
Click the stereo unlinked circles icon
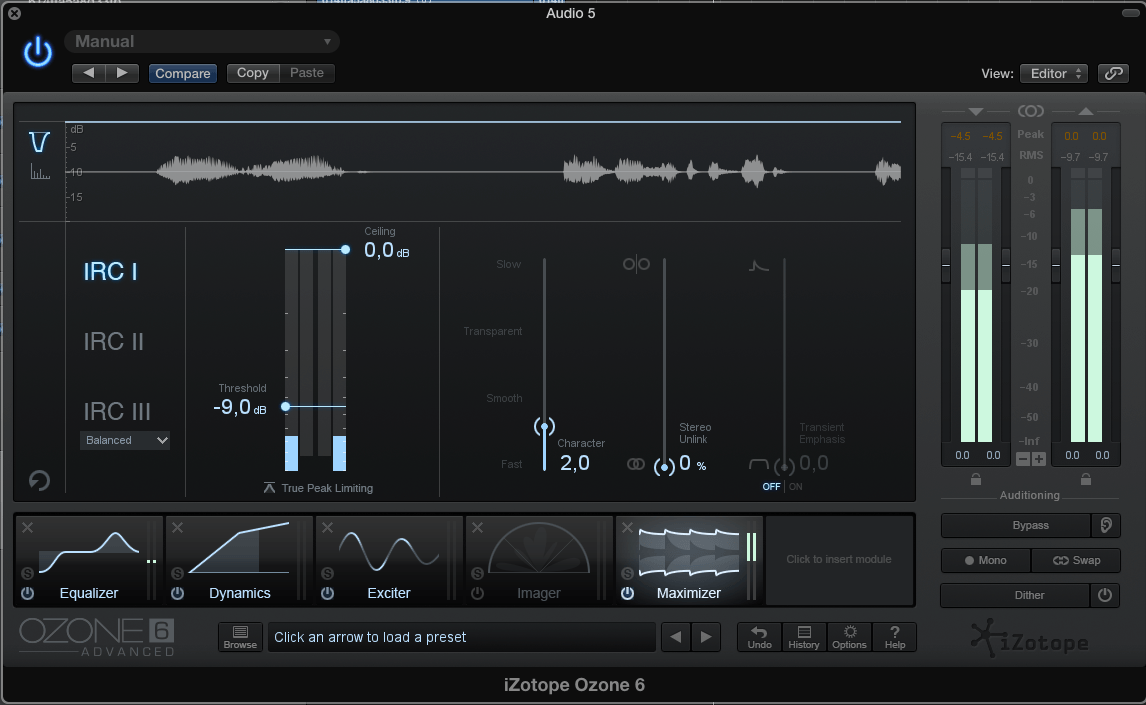[636, 264]
